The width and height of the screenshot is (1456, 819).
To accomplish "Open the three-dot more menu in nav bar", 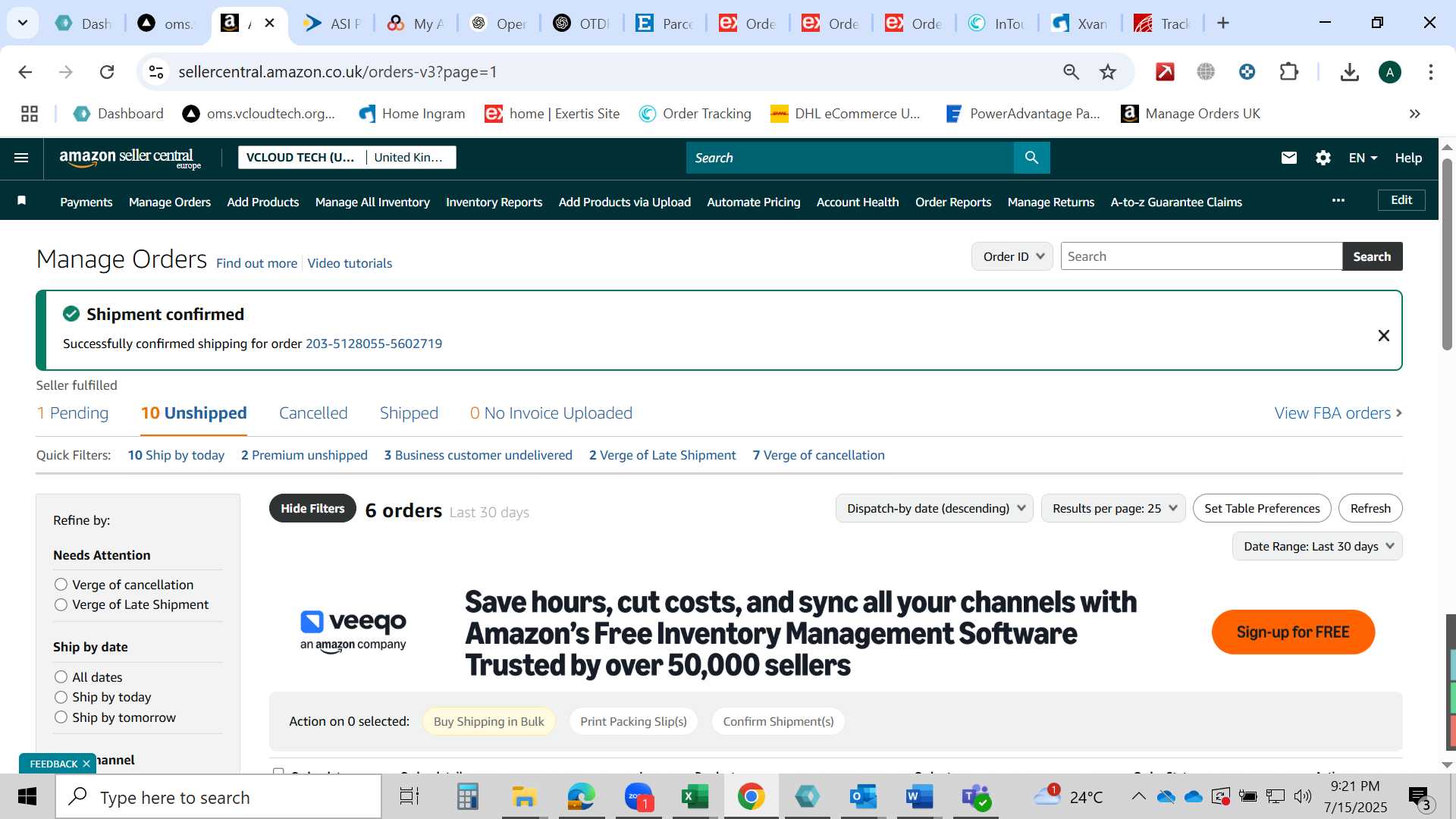I will click(x=1338, y=200).
